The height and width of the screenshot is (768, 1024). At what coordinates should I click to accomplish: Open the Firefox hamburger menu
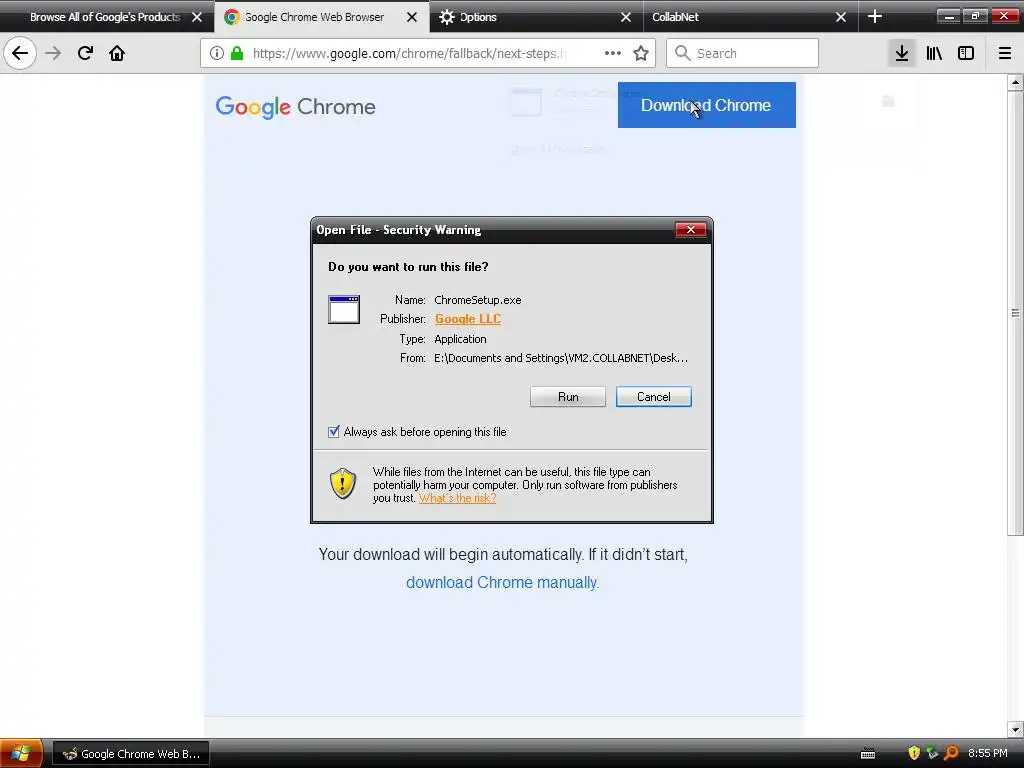tap(1004, 53)
